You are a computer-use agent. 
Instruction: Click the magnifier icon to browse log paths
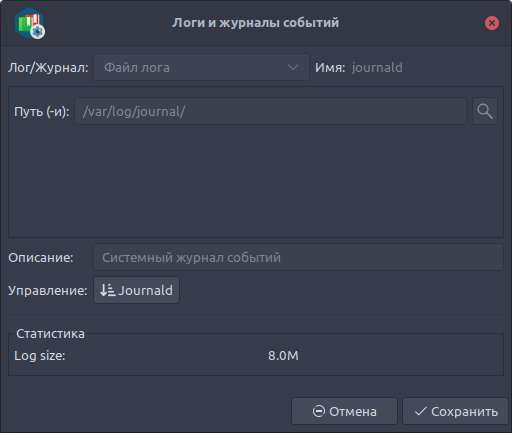coord(485,111)
